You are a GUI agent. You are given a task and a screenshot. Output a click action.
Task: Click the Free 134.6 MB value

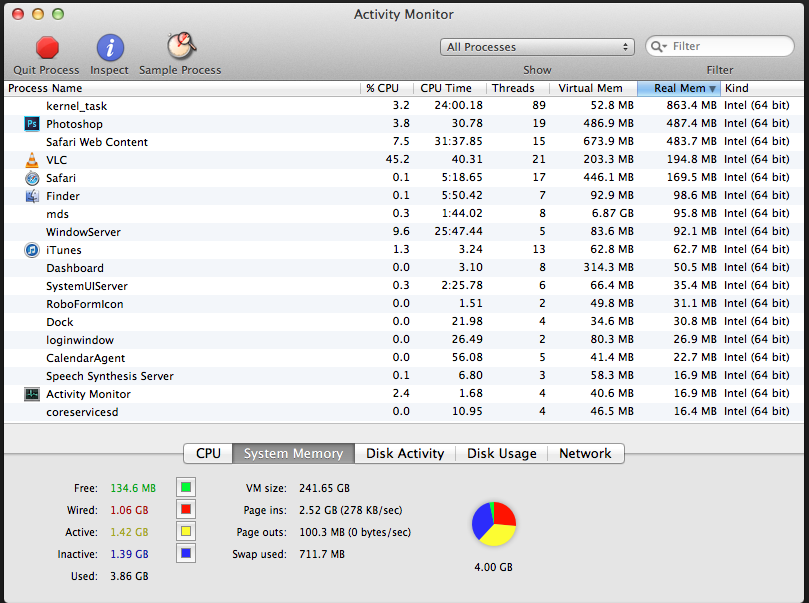(x=133, y=488)
